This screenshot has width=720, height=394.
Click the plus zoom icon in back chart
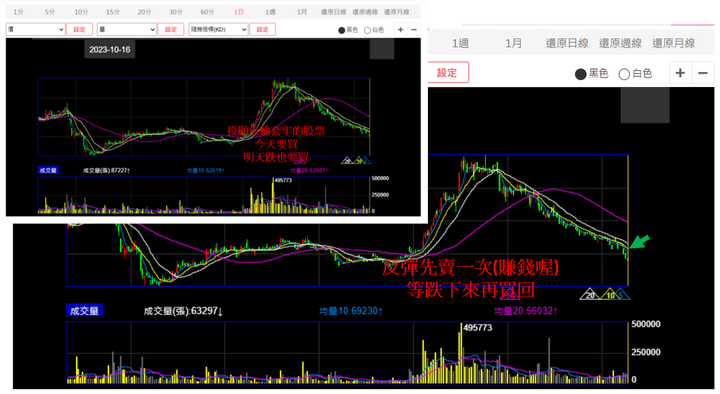(x=680, y=73)
